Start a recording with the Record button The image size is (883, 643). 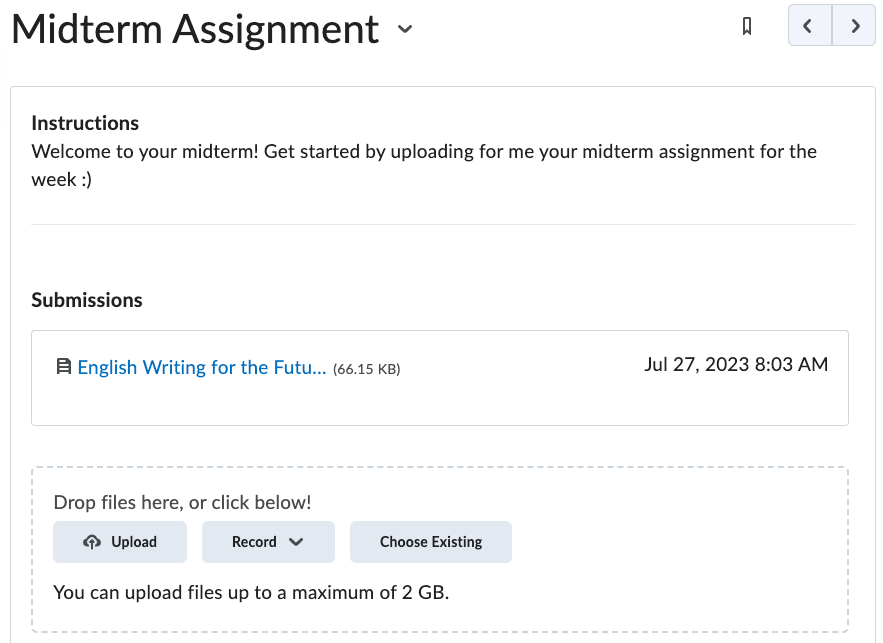(x=268, y=541)
